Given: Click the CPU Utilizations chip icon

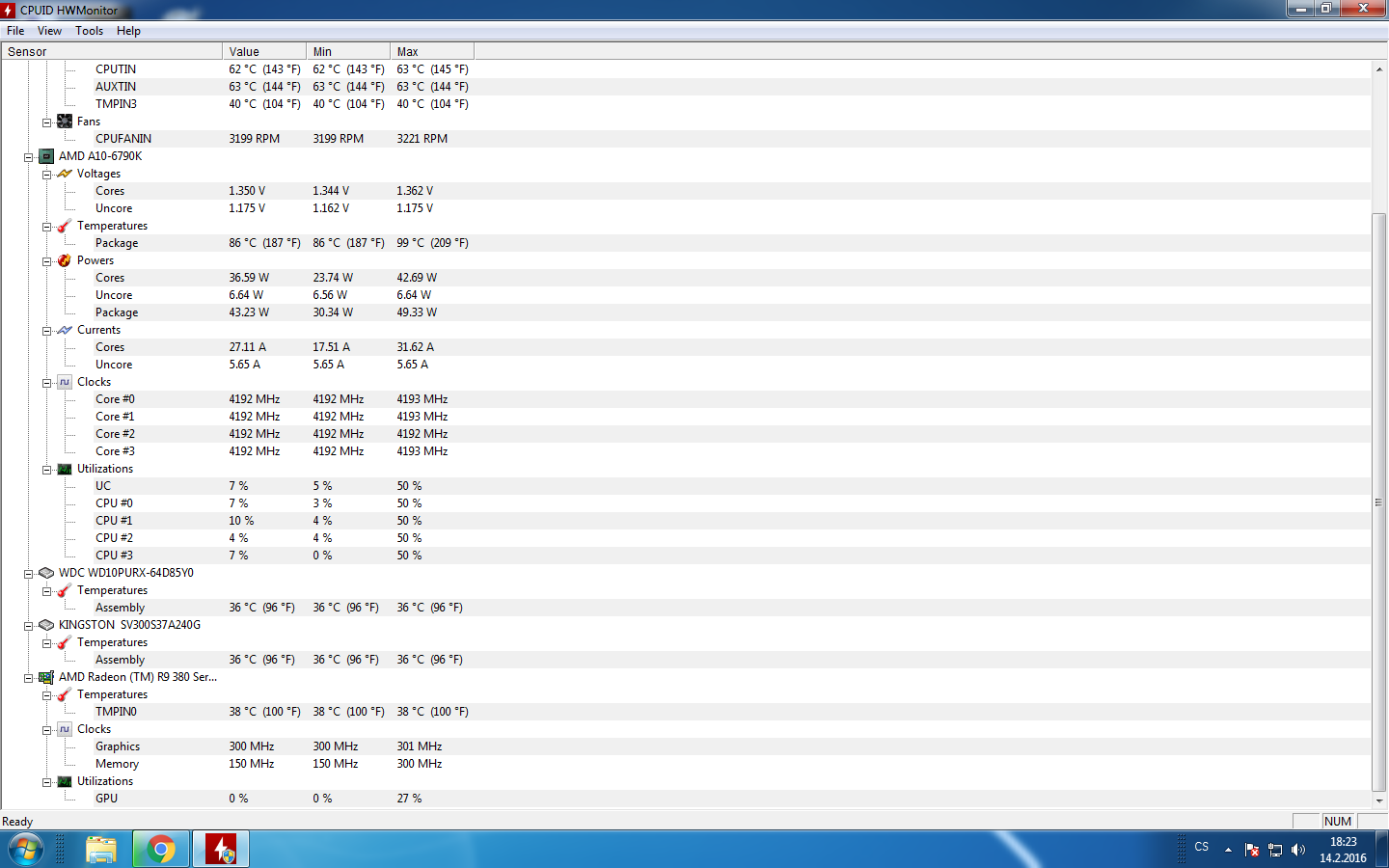Looking at the screenshot, I should pyautogui.click(x=65, y=469).
